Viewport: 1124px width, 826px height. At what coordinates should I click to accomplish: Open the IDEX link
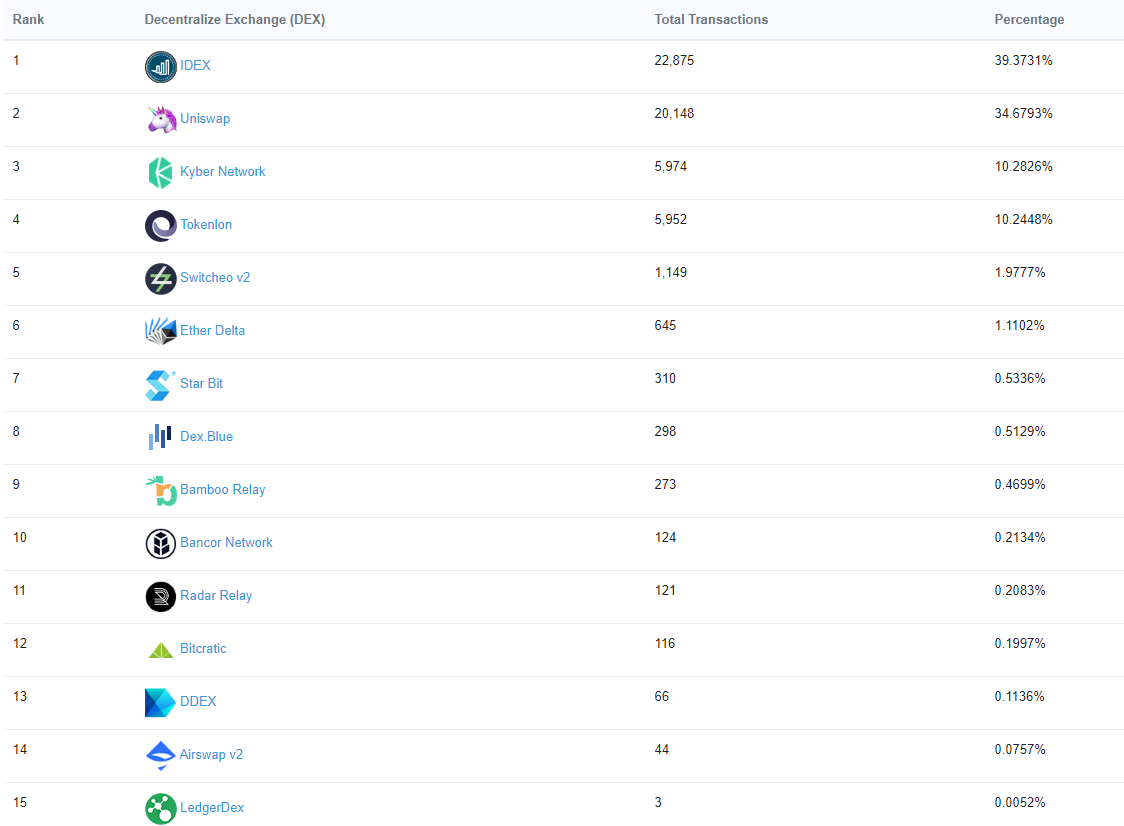[x=195, y=65]
